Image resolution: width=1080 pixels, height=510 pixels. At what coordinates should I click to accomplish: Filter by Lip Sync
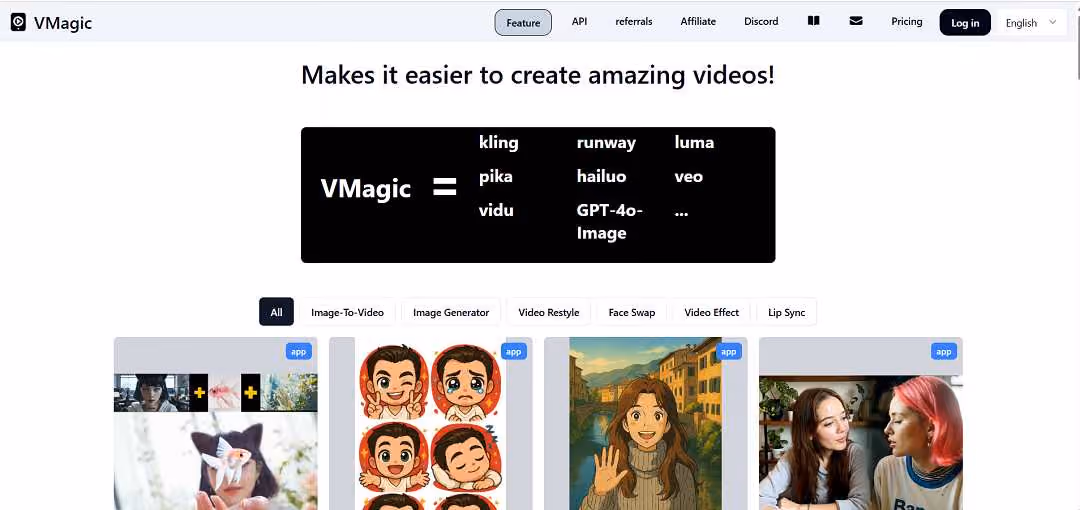tap(787, 312)
